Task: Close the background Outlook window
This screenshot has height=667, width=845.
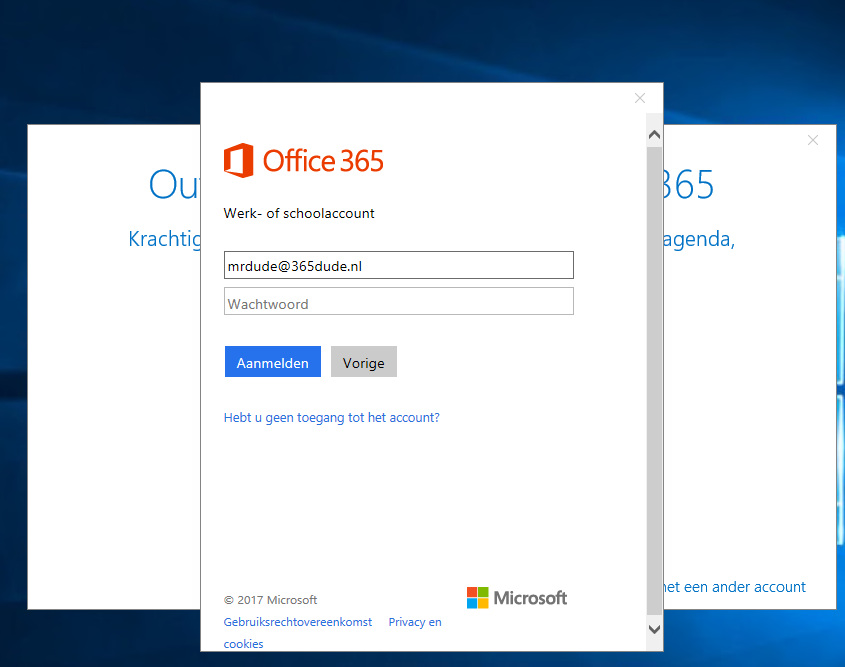Action: [813, 140]
